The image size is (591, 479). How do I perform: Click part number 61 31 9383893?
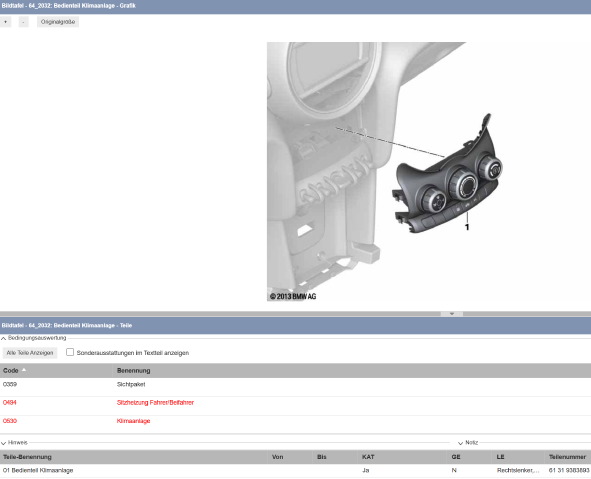pyautogui.click(x=569, y=470)
